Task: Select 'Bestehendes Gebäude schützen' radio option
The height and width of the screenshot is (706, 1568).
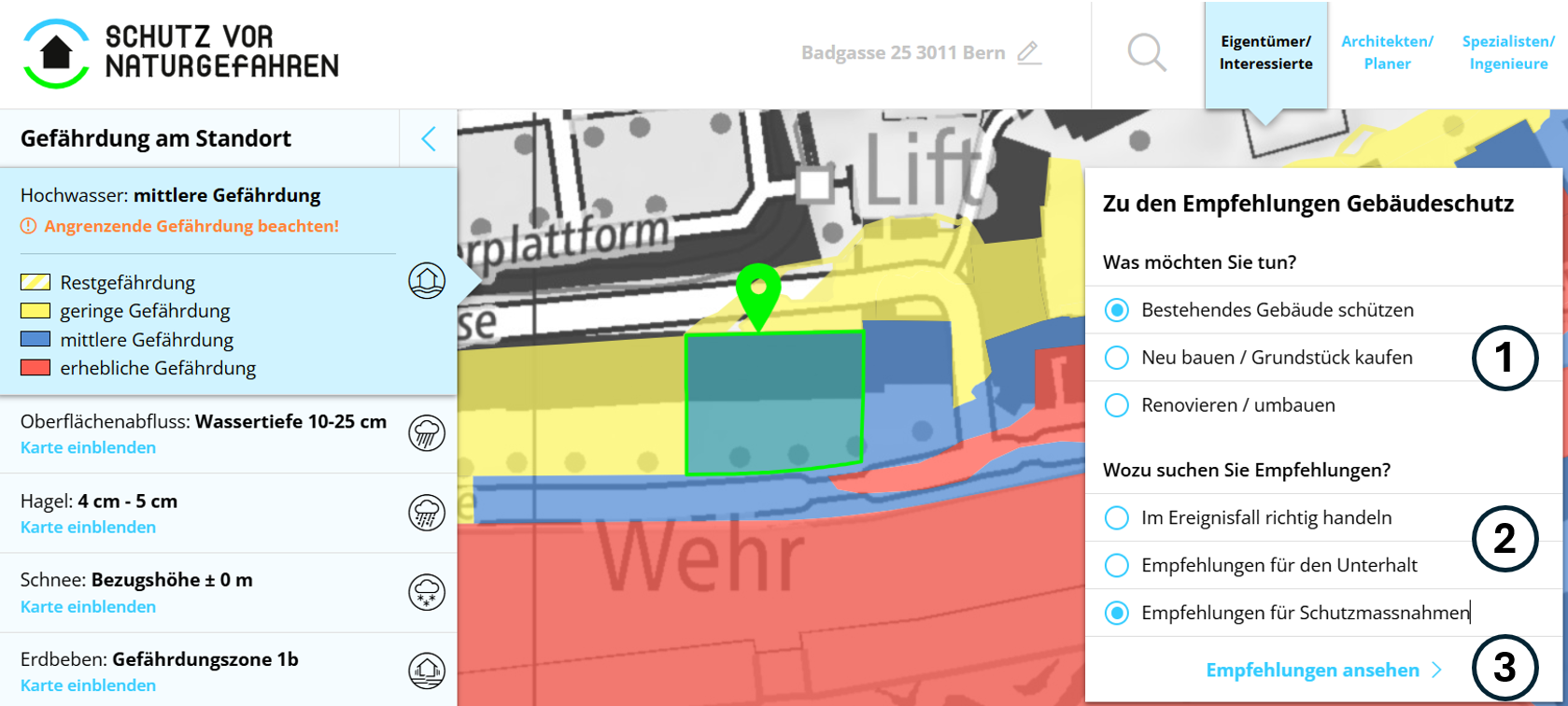Action: coord(1117,310)
